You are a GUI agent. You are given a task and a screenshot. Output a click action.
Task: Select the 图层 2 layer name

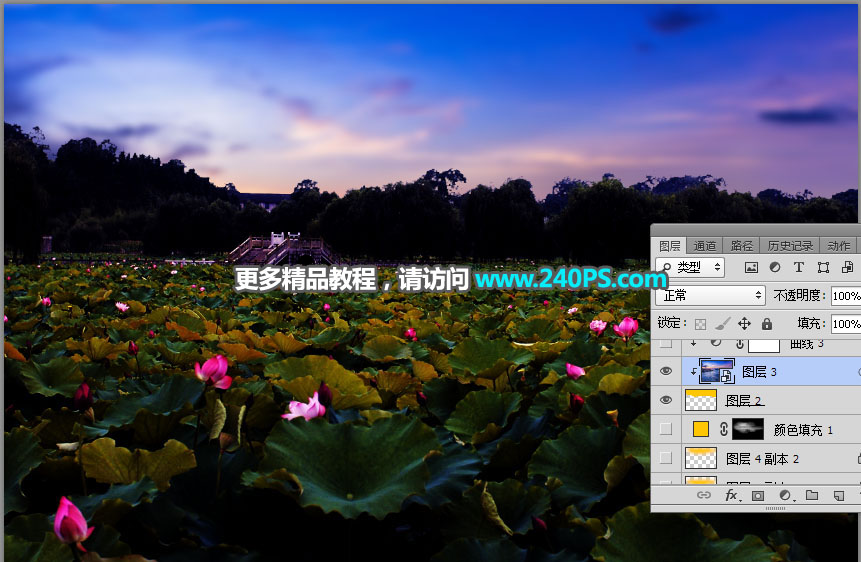(x=744, y=400)
